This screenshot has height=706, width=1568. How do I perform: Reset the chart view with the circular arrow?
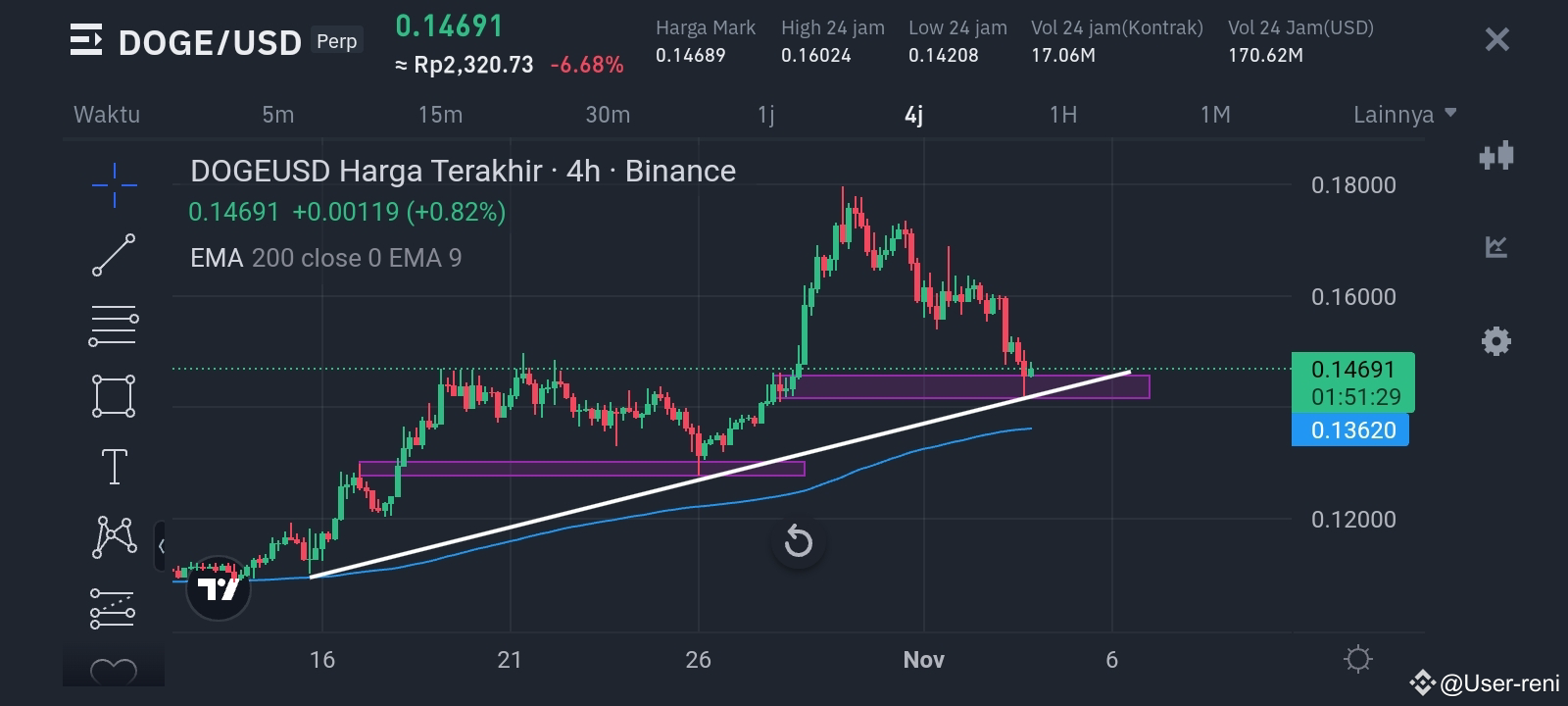(799, 541)
